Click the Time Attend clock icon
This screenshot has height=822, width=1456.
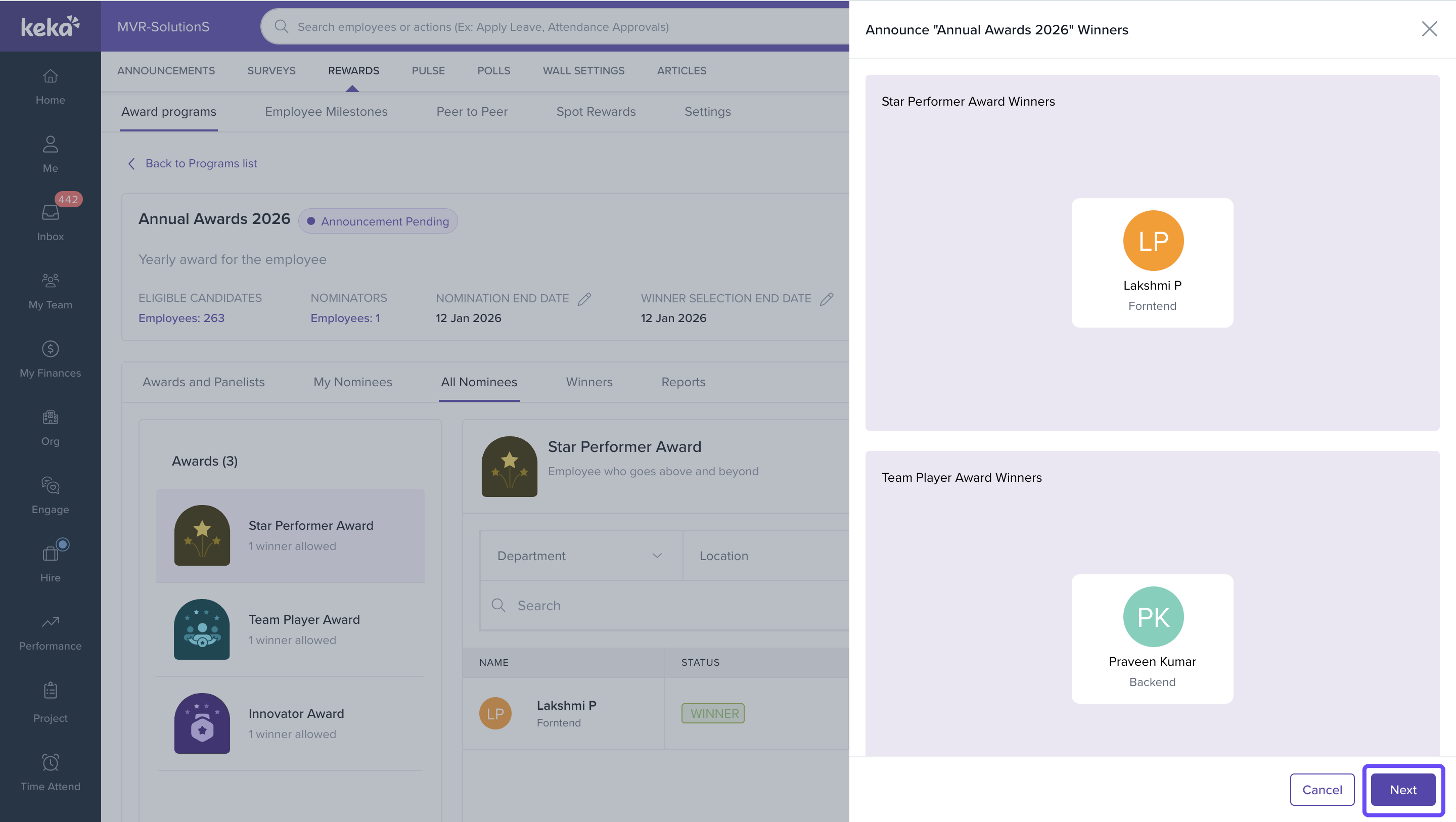(51, 763)
